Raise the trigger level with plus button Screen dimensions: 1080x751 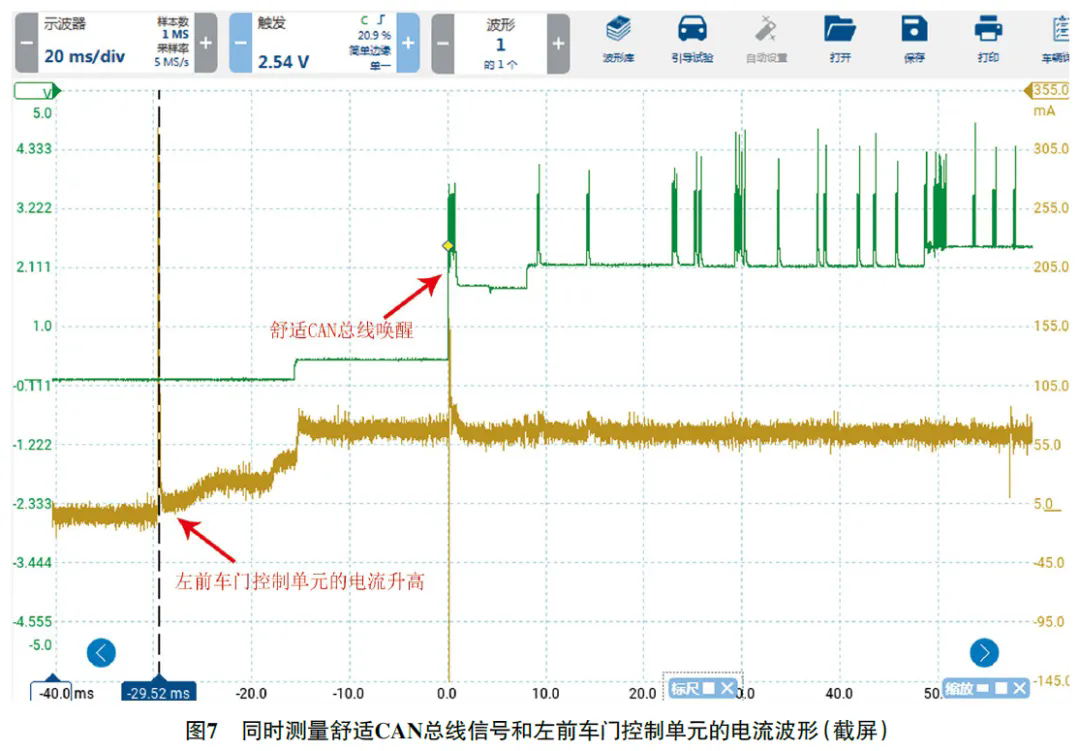click(408, 43)
